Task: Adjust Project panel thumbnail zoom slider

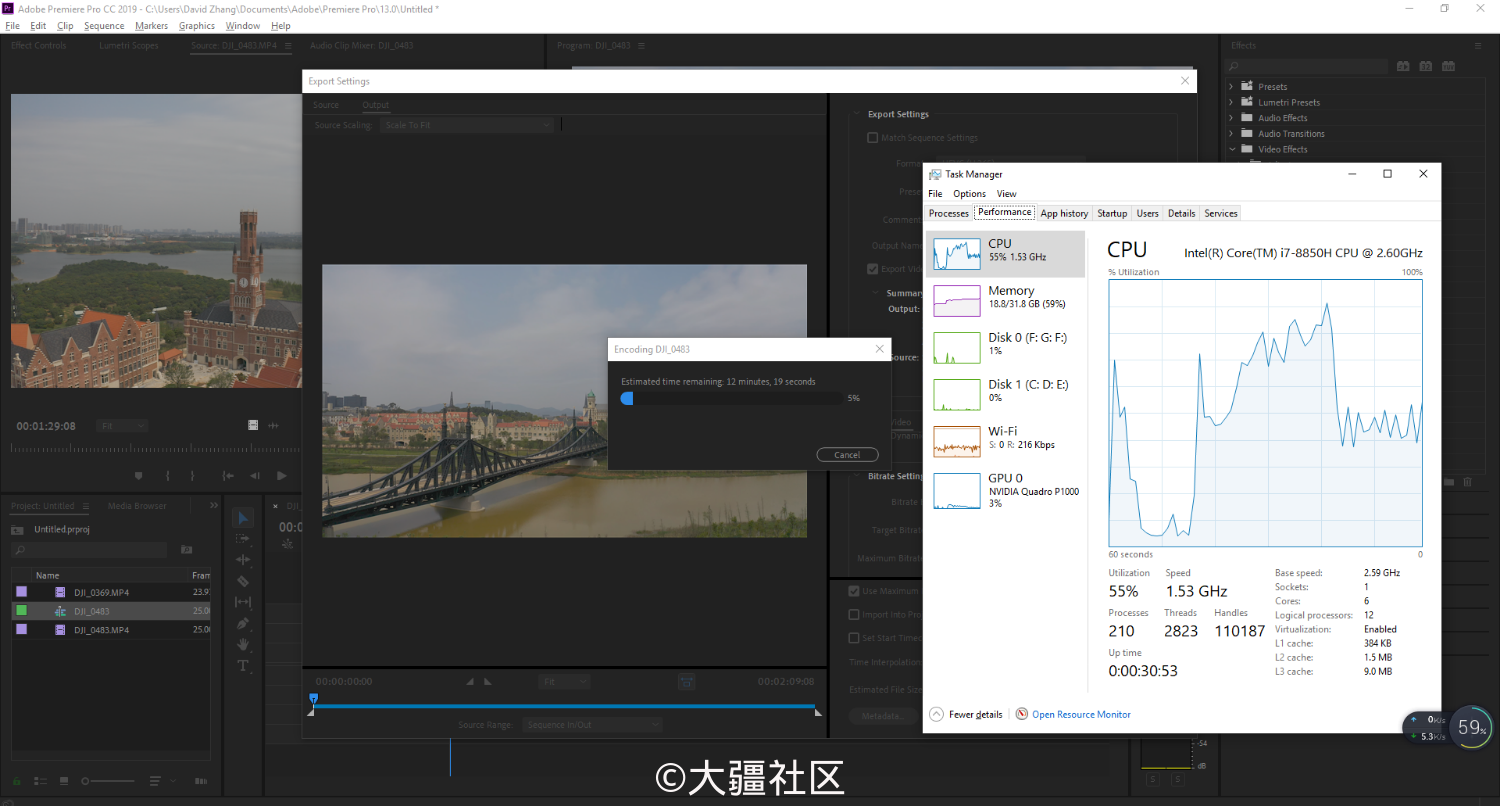Action: (108, 780)
